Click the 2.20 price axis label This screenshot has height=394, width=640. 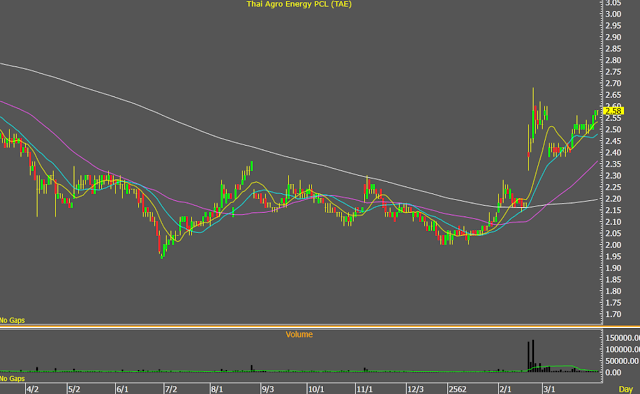613,199
